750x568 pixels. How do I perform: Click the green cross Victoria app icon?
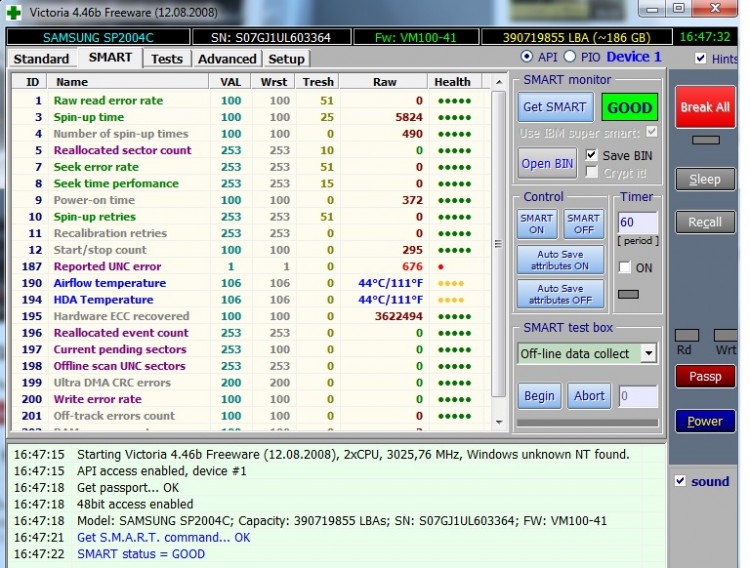[13, 12]
